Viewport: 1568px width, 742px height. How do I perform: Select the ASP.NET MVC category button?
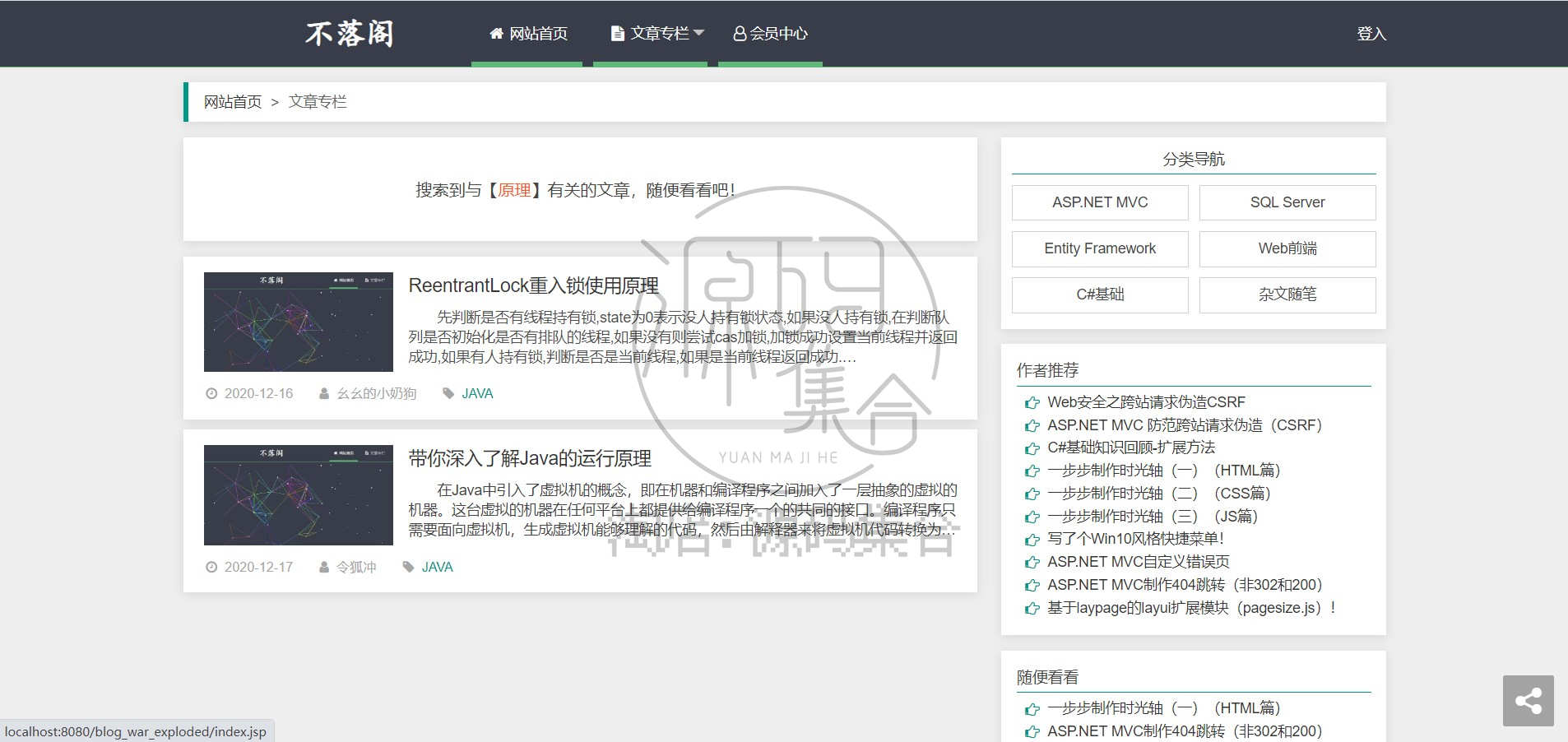point(1100,202)
